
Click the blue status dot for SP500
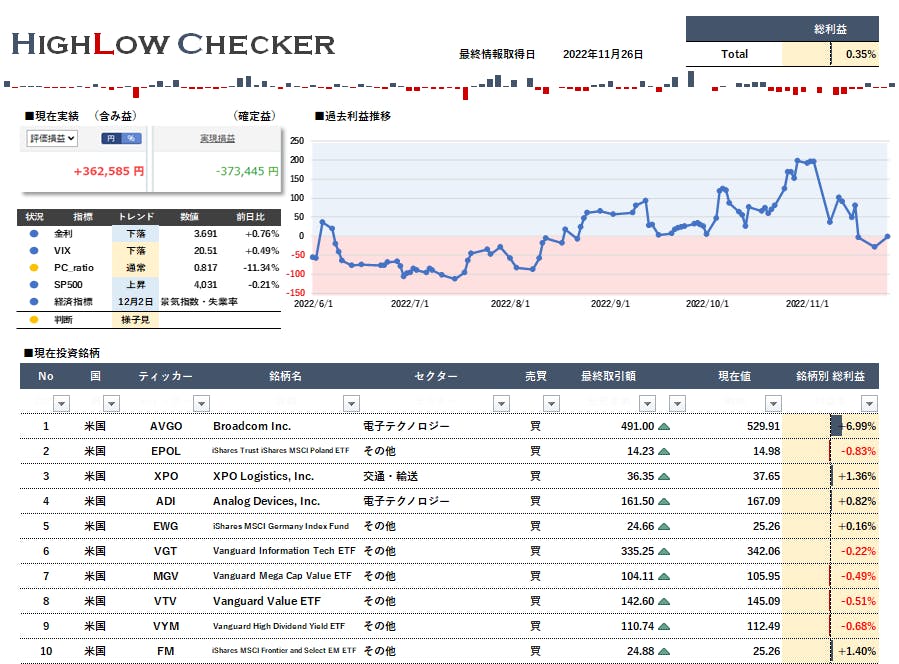pos(34,284)
